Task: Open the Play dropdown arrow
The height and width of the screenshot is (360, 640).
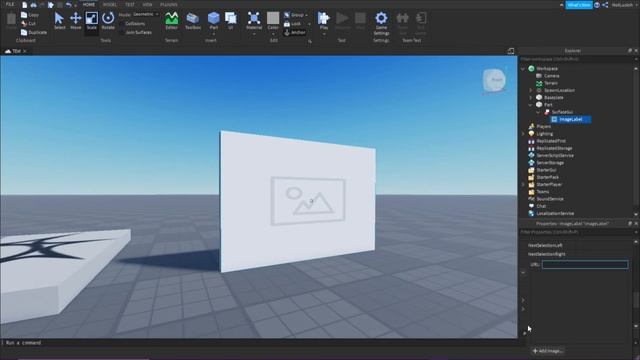Action: coord(324,34)
